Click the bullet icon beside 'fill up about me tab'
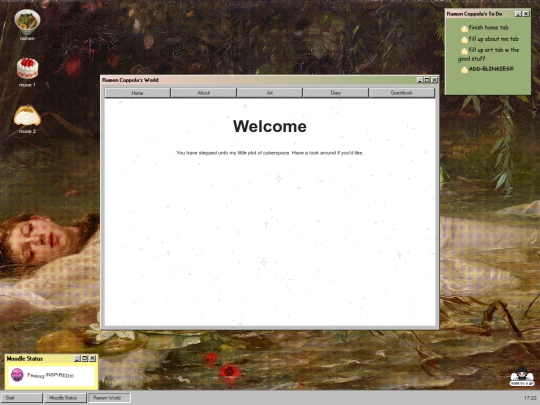The image size is (540, 405). point(464,40)
